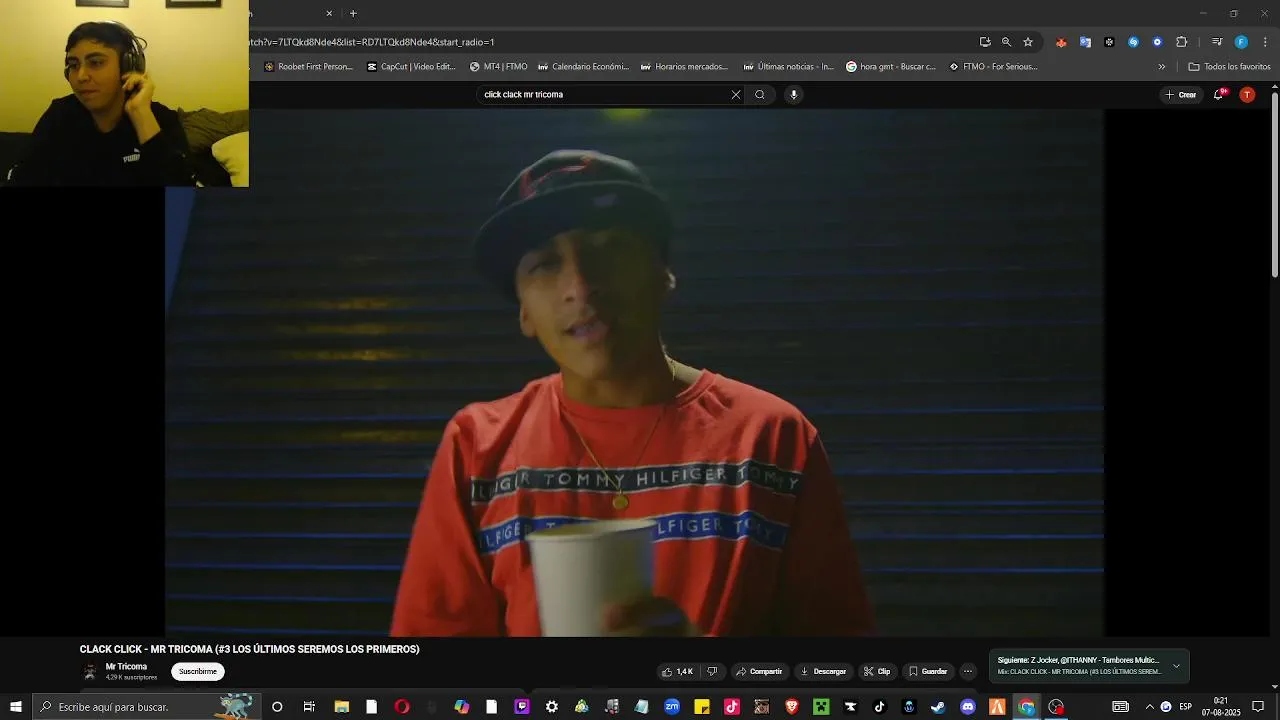Click the red fox extension icon
Screen dimensions: 1280x720
pyautogui.click(x=1061, y=42)
